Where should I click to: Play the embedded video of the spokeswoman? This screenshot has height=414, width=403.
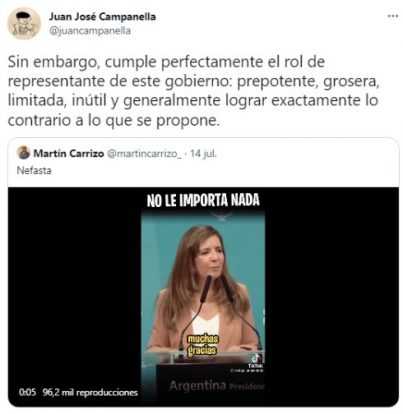[203, 297]
